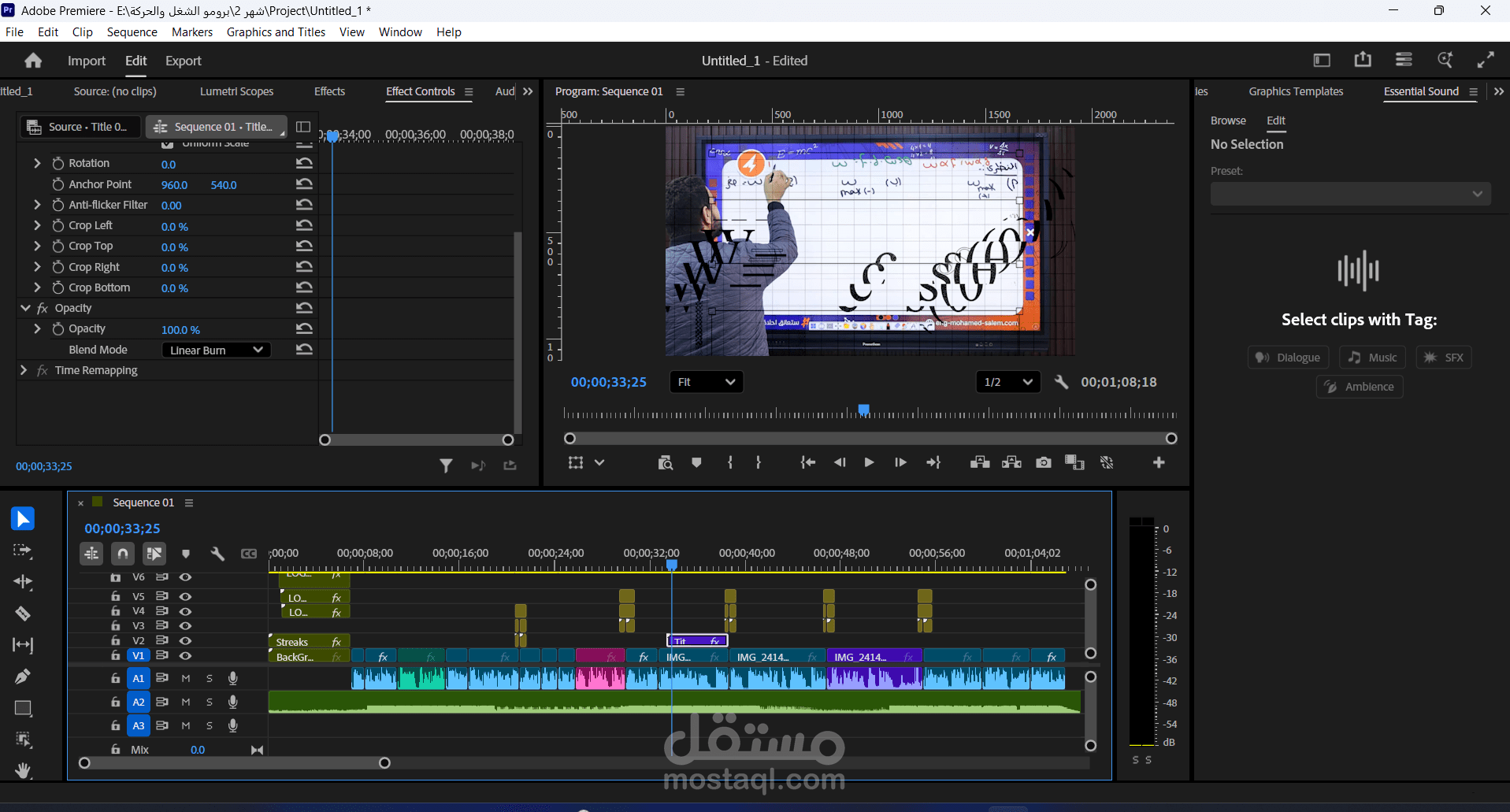Select the Hand tool
This screenshot has width=1510, height=812.
pyautogui.click(x=23, y=770)
